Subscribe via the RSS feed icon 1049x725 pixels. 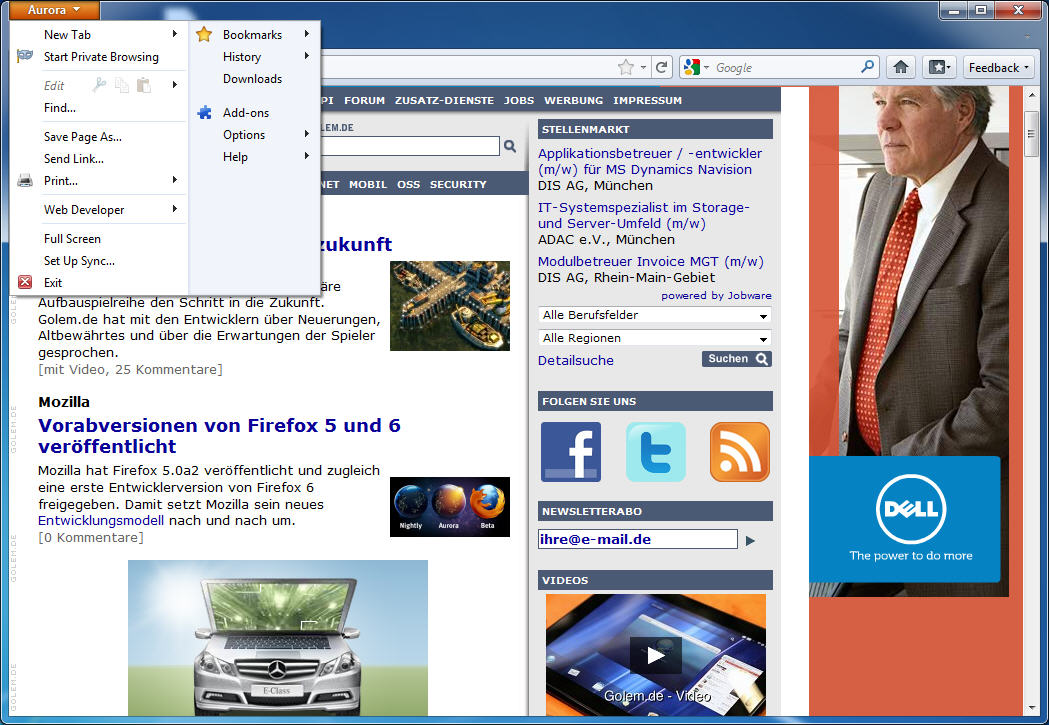(x=739, y=451)
